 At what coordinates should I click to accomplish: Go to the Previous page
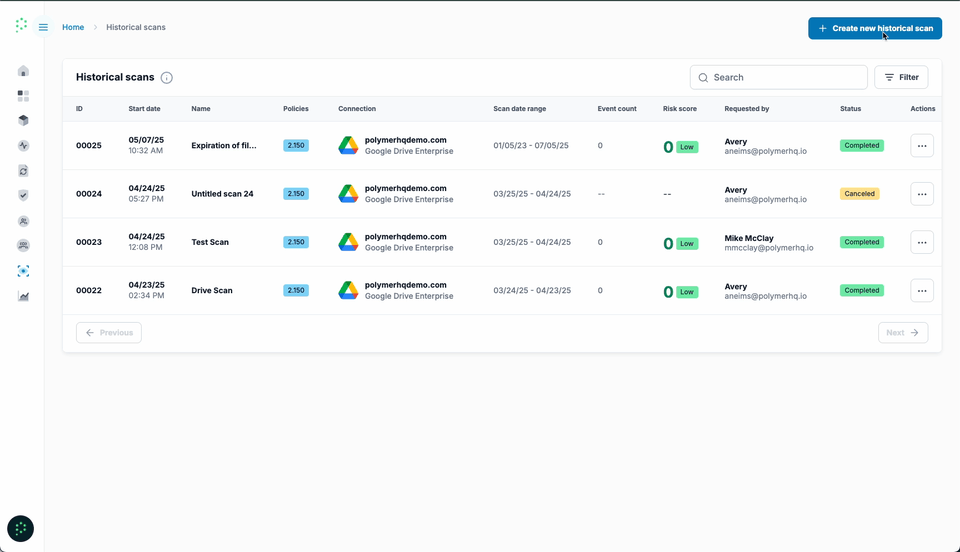tap(109, 333)
